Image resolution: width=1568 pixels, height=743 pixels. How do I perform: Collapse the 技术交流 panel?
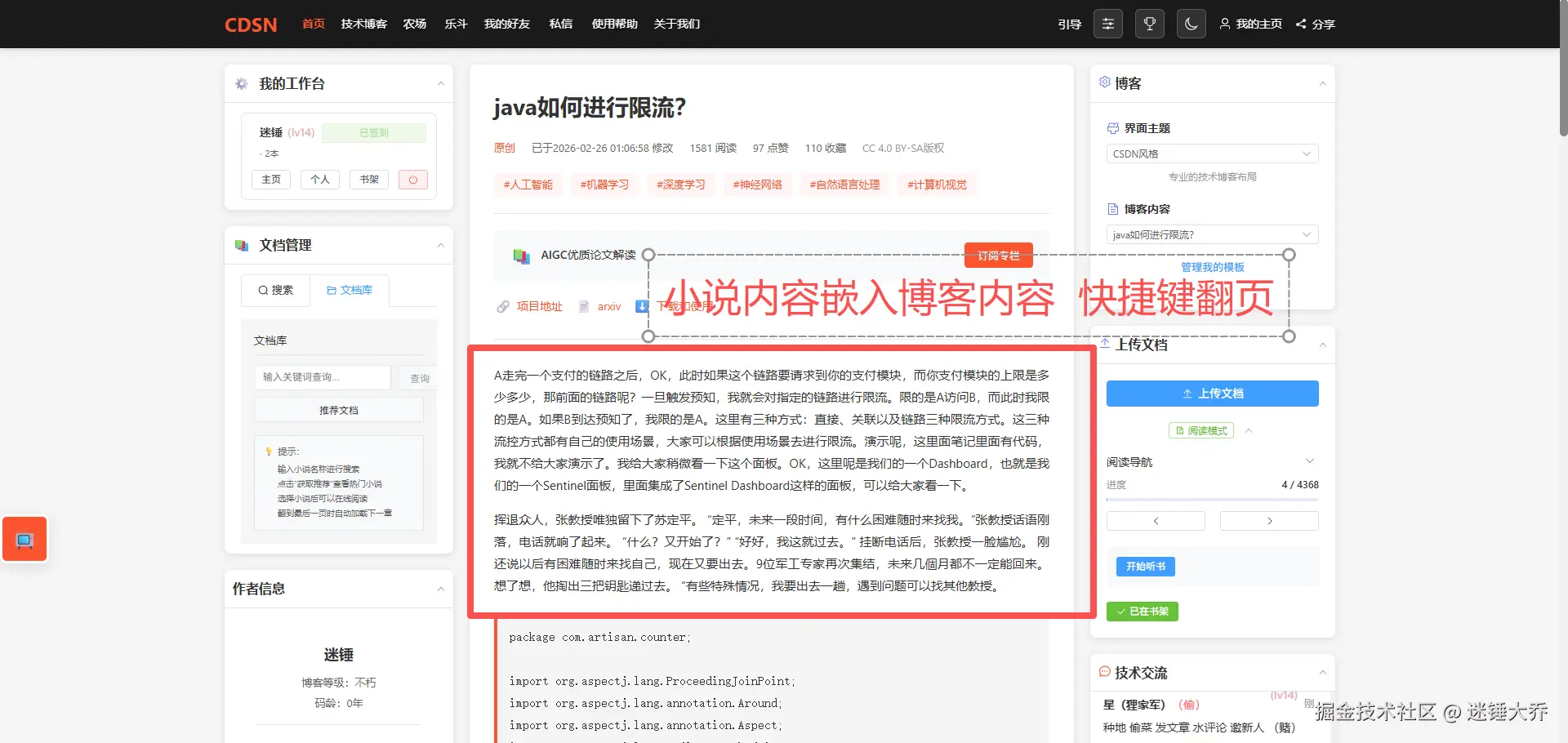coord(1323,673)
